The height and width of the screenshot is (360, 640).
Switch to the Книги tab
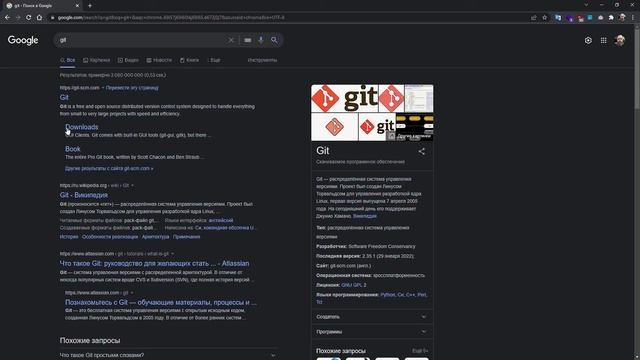[189, 60]
